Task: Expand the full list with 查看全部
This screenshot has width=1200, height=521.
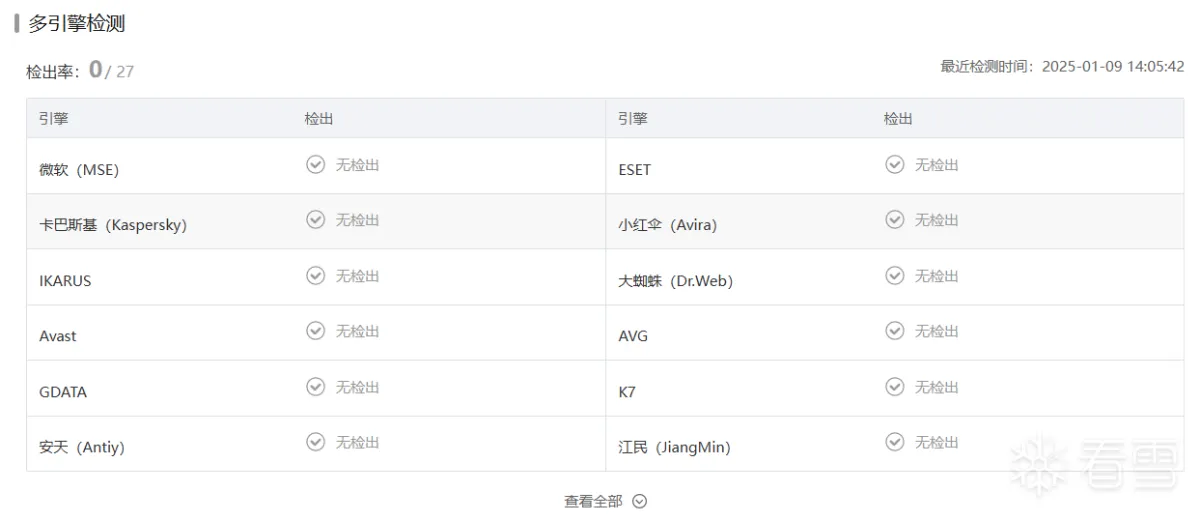Action: [593, 501]
